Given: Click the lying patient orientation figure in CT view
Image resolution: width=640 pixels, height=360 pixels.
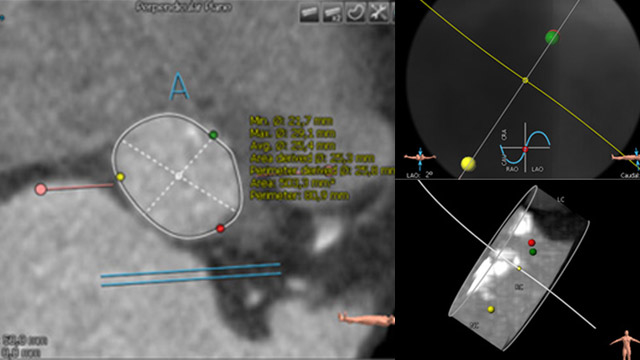Looking at the screenshot, I should coord(366,319).
